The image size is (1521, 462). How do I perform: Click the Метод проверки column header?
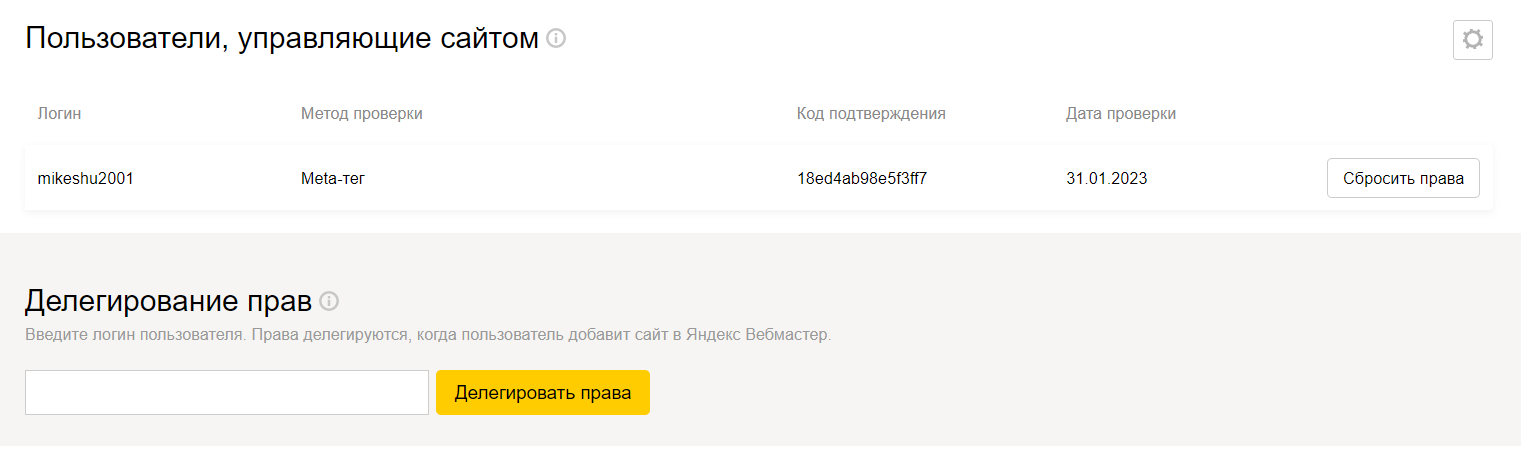click(362, 114)
